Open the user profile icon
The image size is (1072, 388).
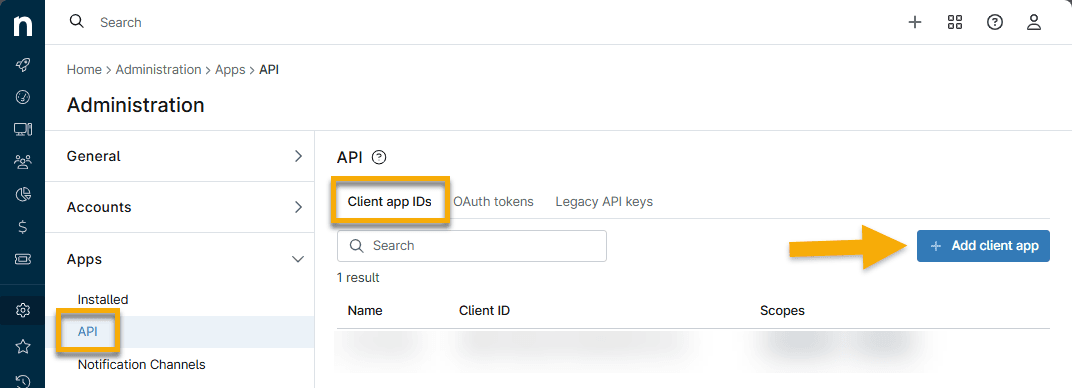tap(1034, 23)
